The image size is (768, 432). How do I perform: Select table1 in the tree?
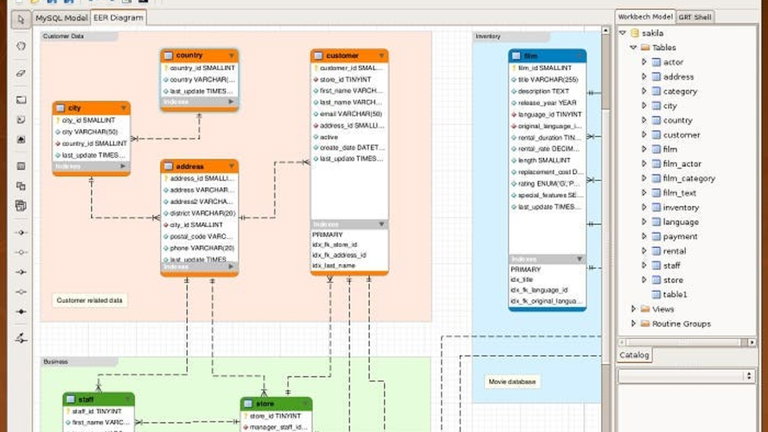[674, 295]
